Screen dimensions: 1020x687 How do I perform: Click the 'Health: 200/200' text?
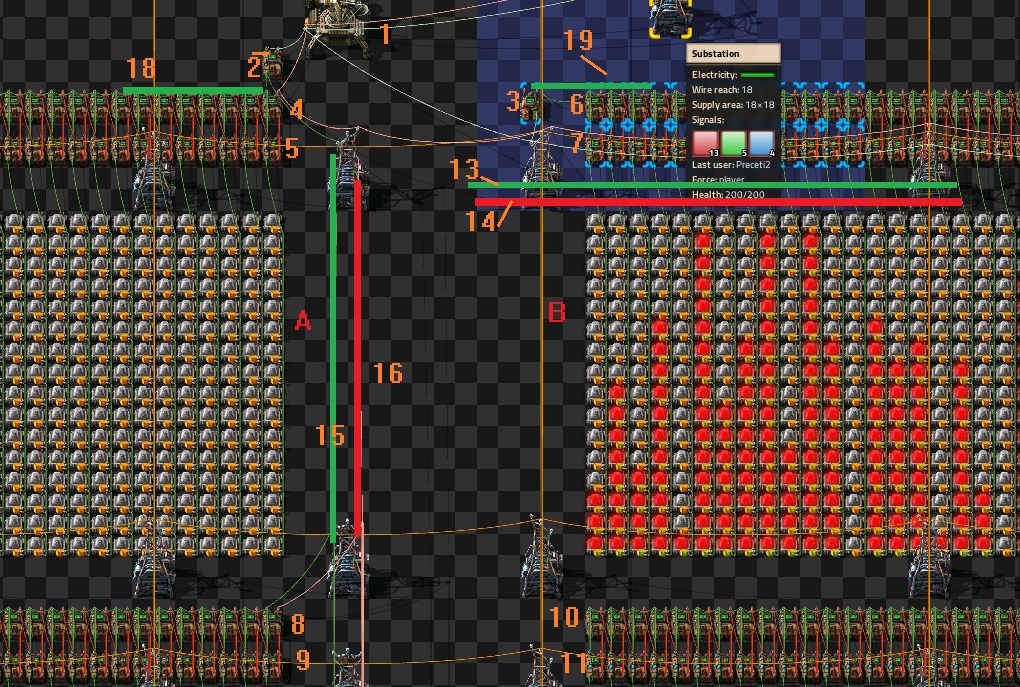728,195
